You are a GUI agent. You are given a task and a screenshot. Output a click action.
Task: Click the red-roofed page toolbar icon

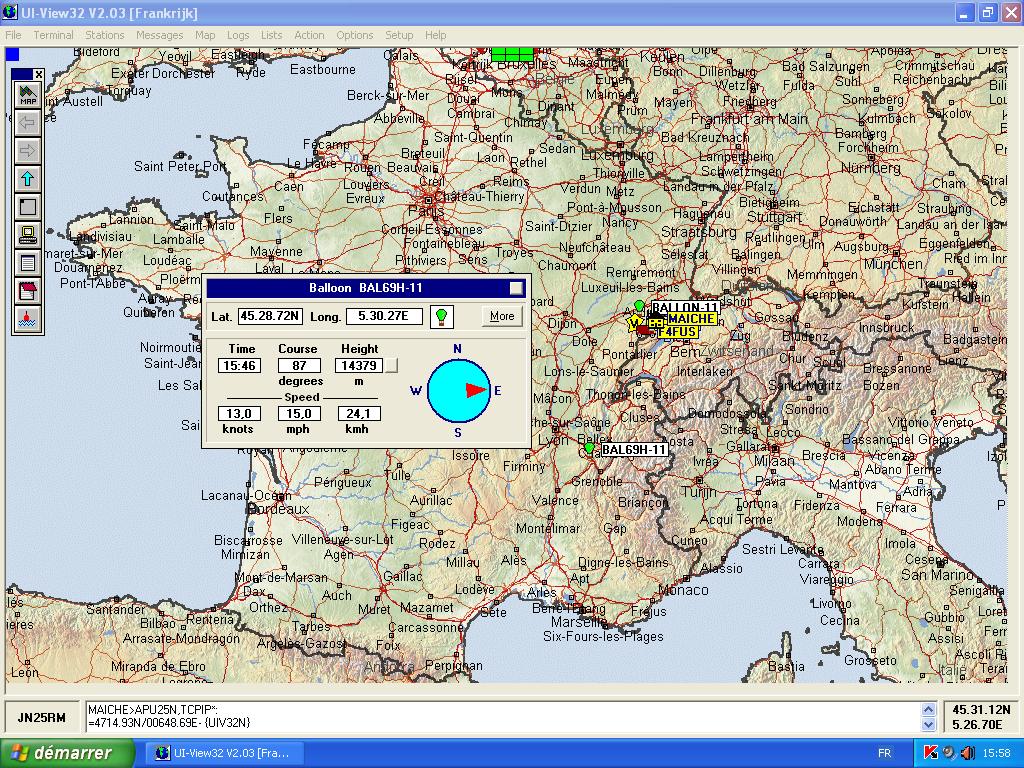[28, 292]
